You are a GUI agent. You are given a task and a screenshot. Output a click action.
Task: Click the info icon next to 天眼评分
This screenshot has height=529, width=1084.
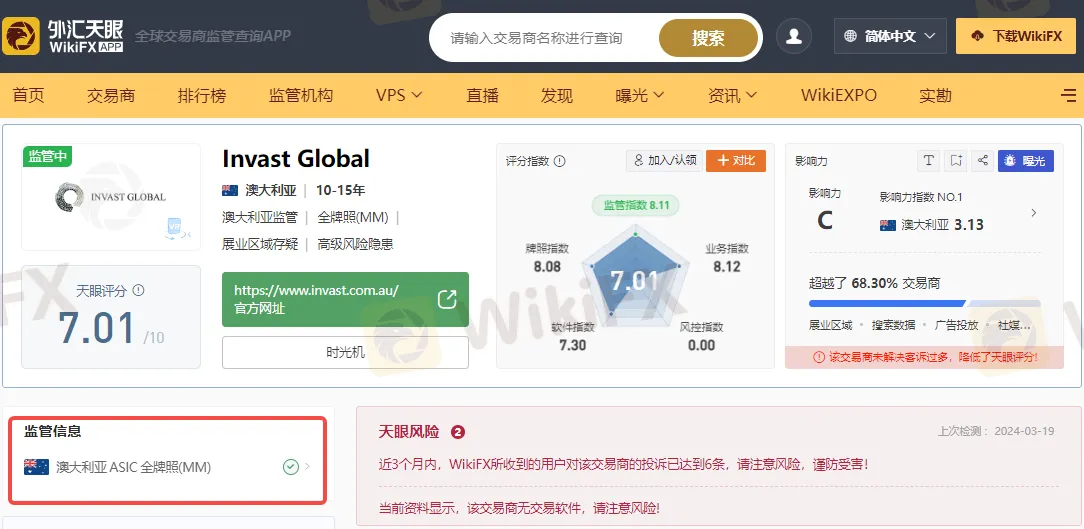tap(138, 291)
